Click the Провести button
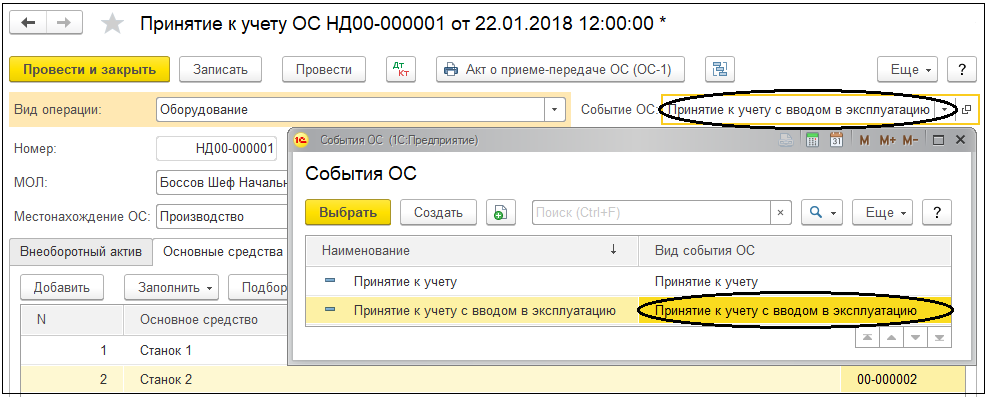 pos(324,70)
